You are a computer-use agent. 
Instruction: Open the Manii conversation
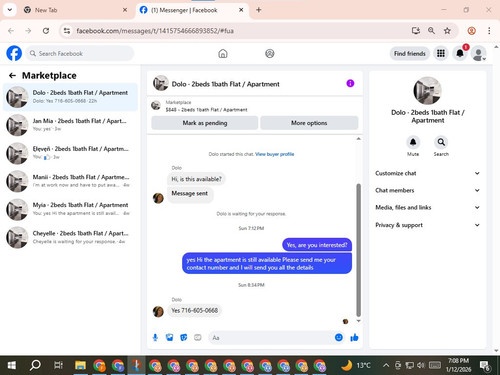pos(70,181)
